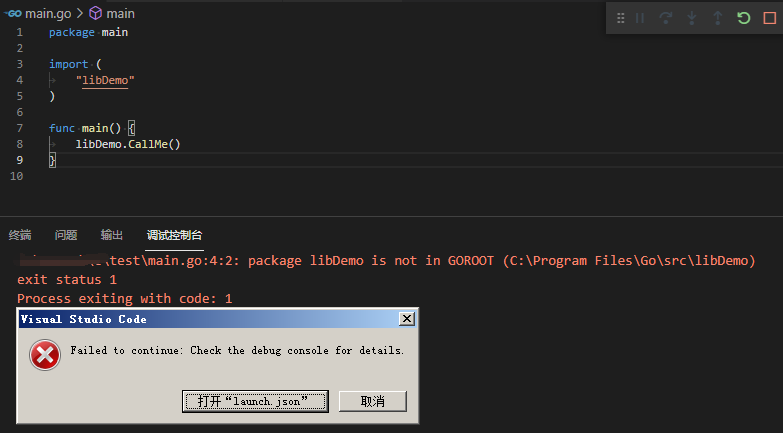Select main symbol in breadcrumb

point(120,13)
